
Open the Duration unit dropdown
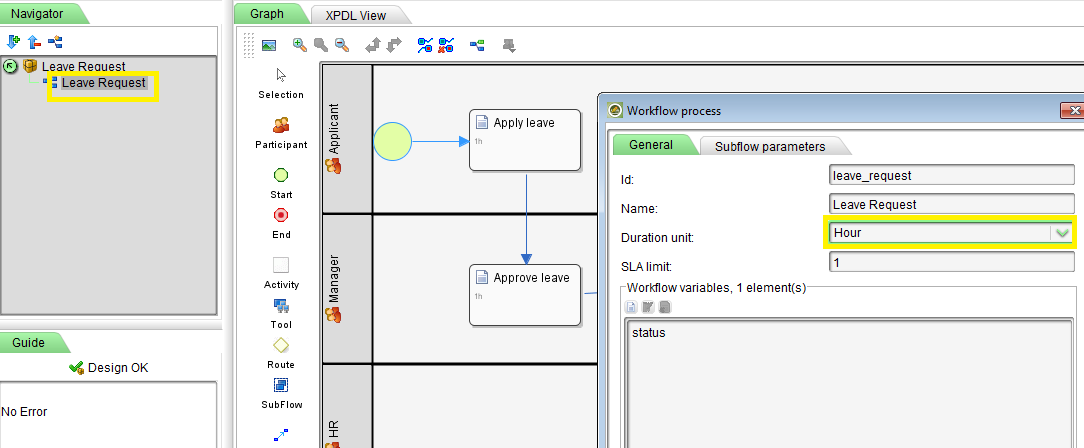(1062, 233)
